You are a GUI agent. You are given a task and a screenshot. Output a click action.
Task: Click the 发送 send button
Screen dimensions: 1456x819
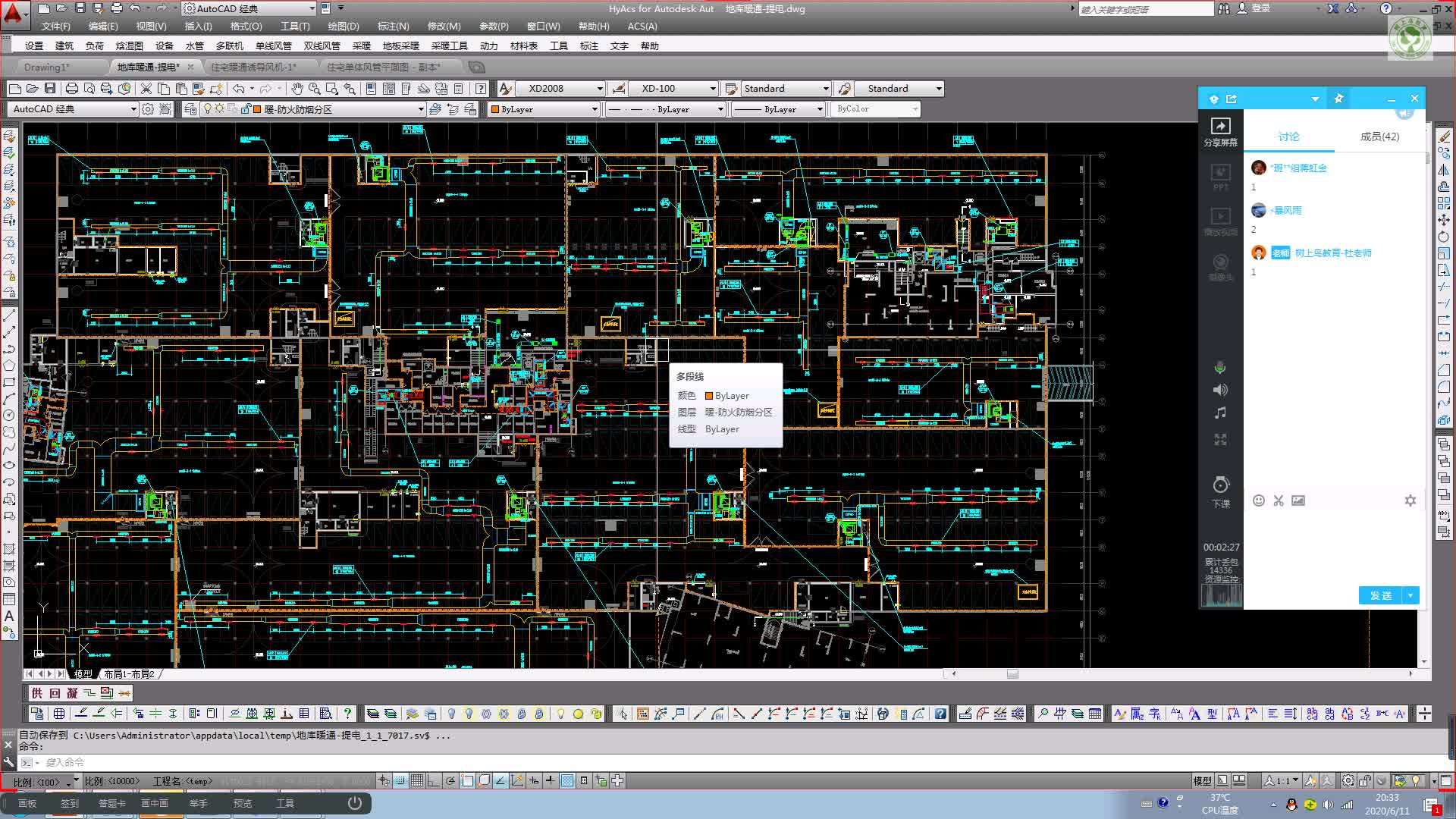[1380, 595]
